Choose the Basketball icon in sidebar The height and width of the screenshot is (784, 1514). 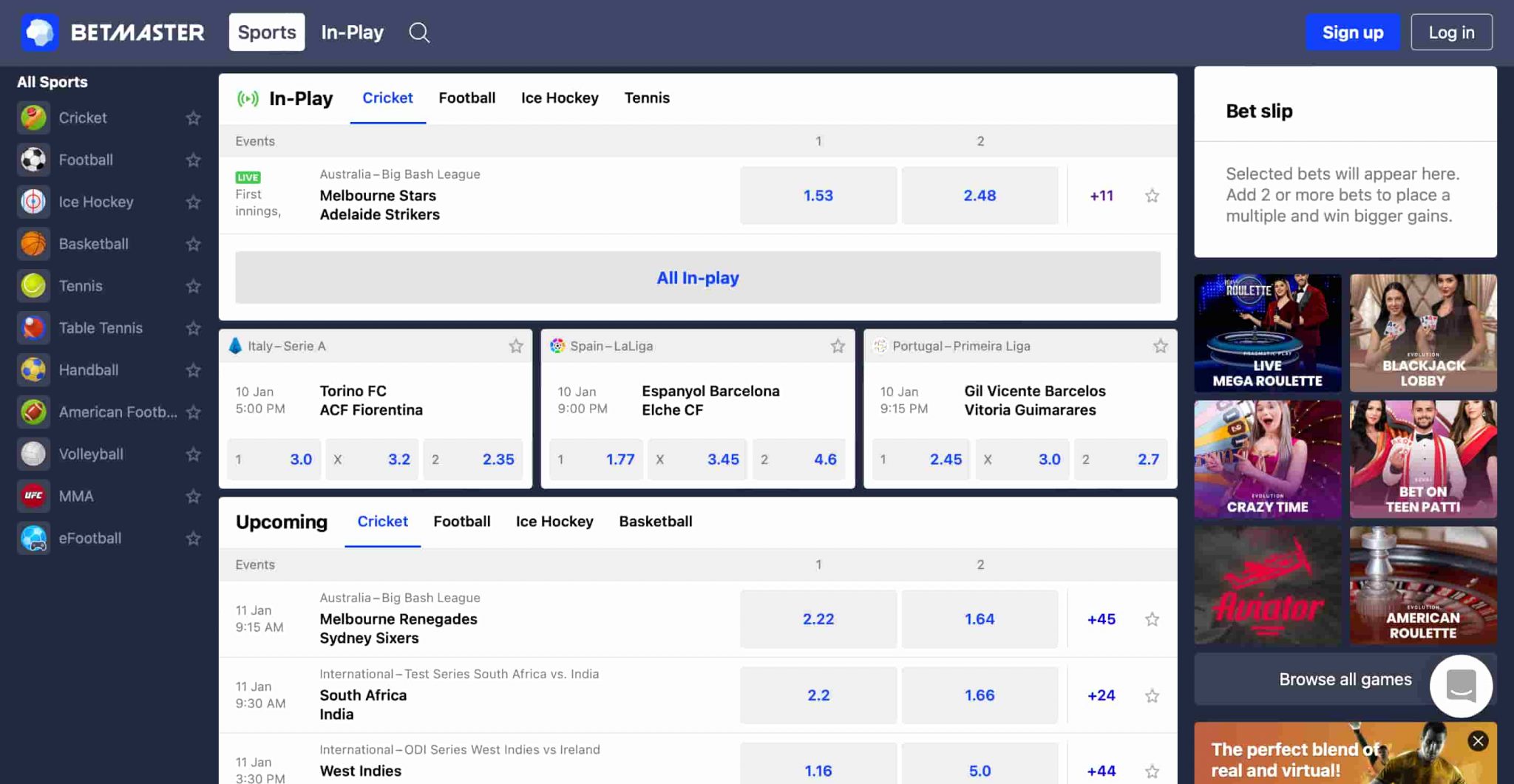pos(33,244)
